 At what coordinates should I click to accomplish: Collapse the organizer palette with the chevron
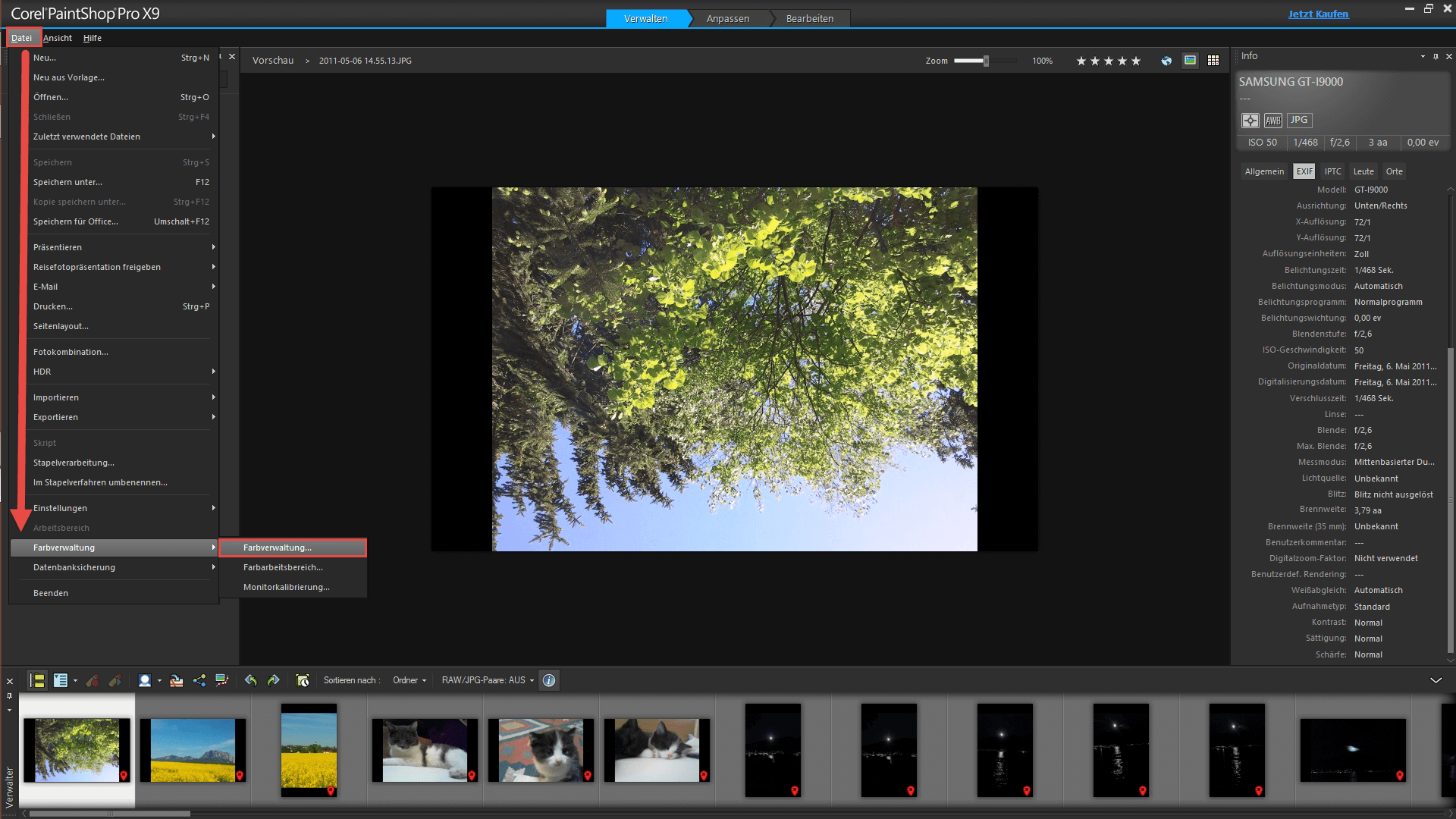tap(1436, 680)
